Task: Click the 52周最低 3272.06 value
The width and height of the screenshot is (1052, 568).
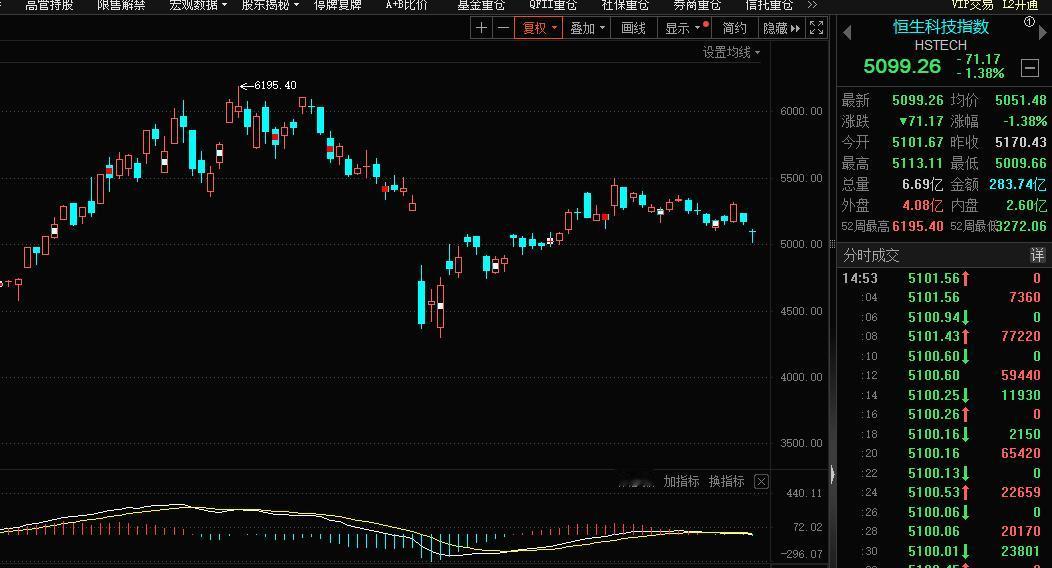Action: (1021, 226)
